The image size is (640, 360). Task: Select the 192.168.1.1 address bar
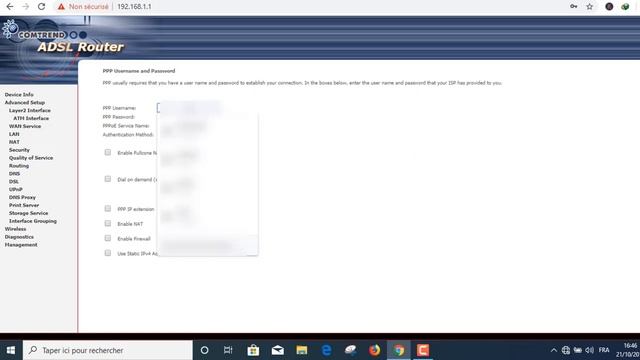point(134,7)
